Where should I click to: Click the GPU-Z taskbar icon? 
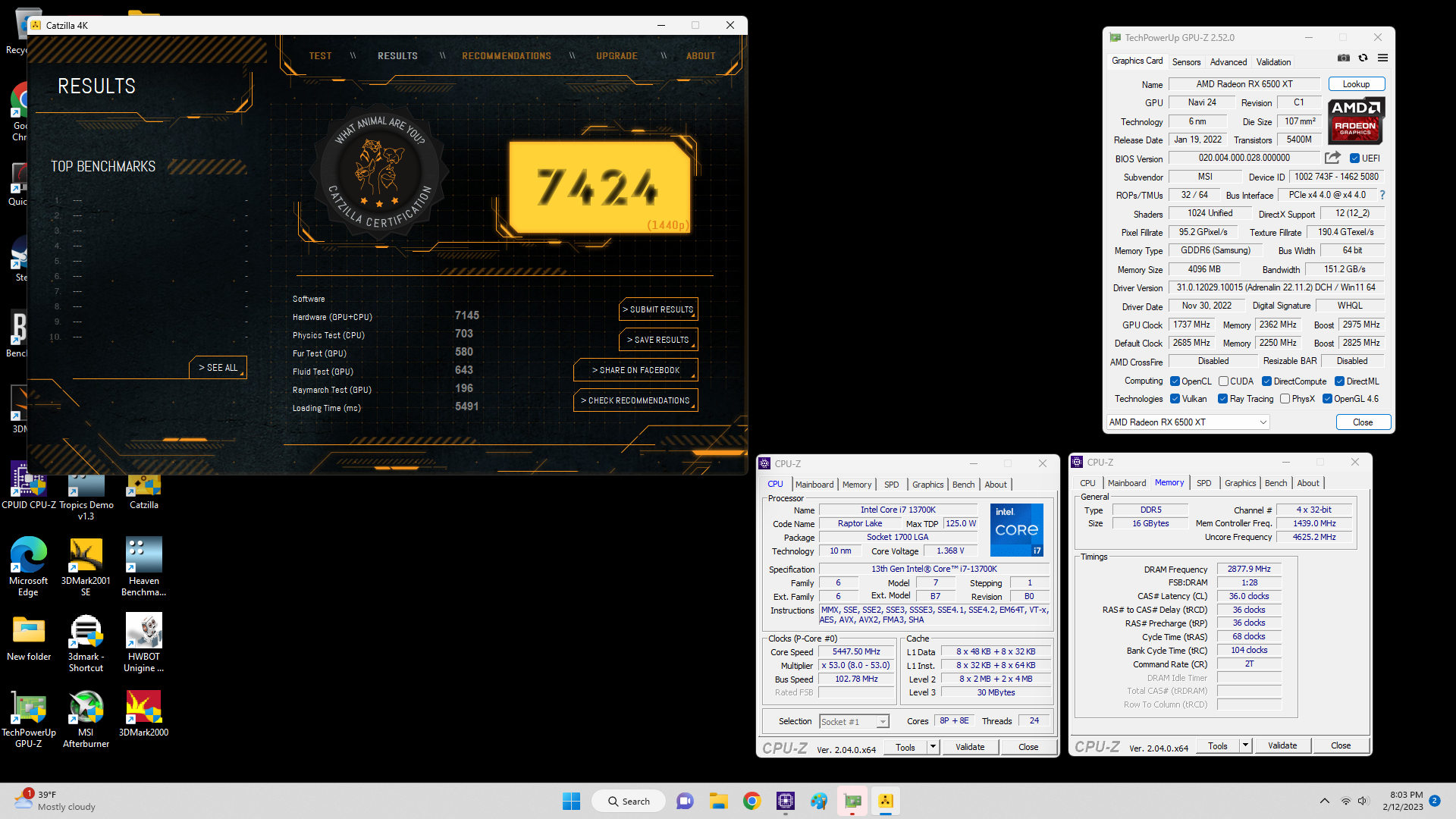pyautogui.click(x=852, y=801)
